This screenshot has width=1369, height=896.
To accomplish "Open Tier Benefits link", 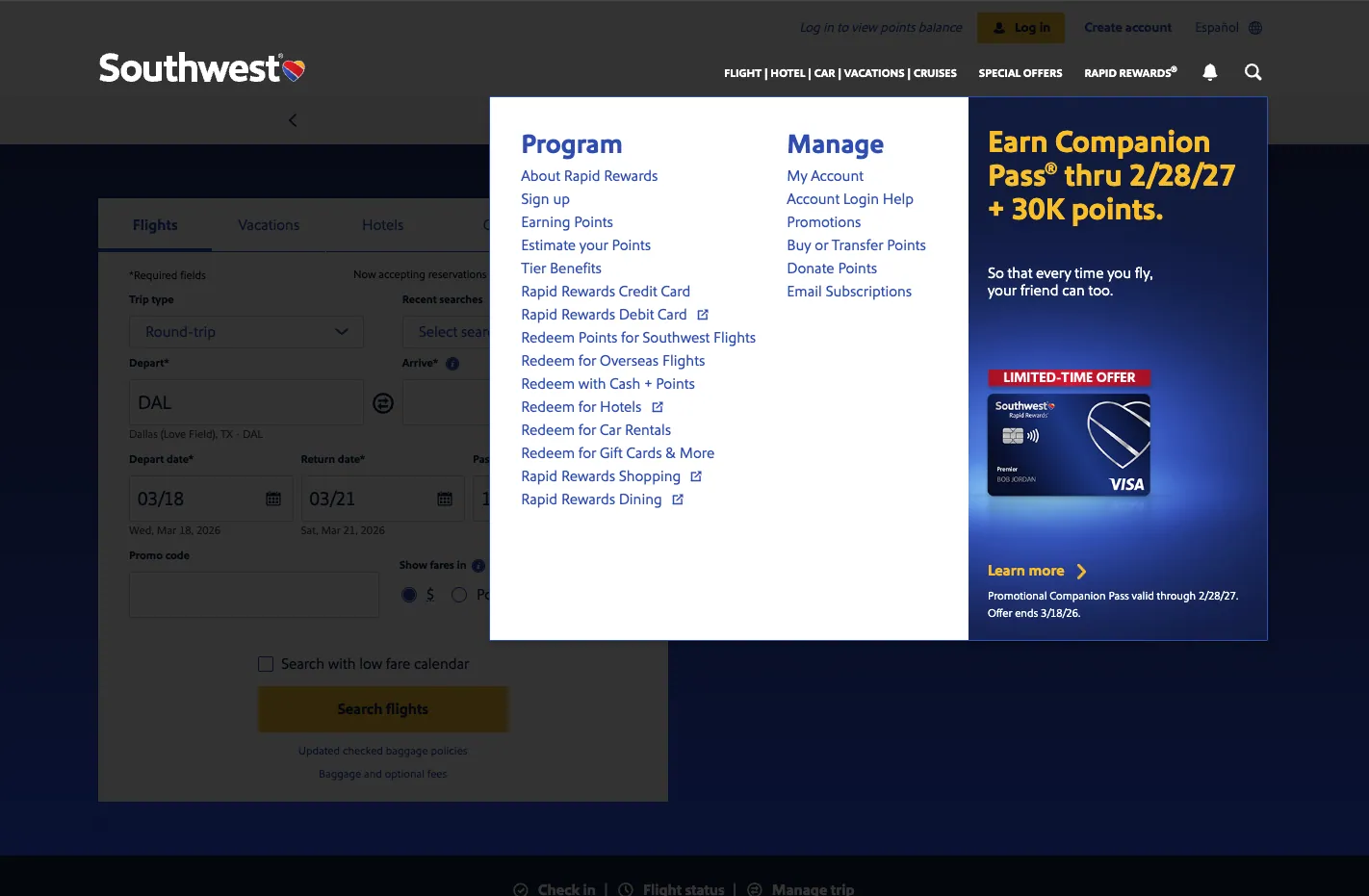I will [x=561, y=269].
